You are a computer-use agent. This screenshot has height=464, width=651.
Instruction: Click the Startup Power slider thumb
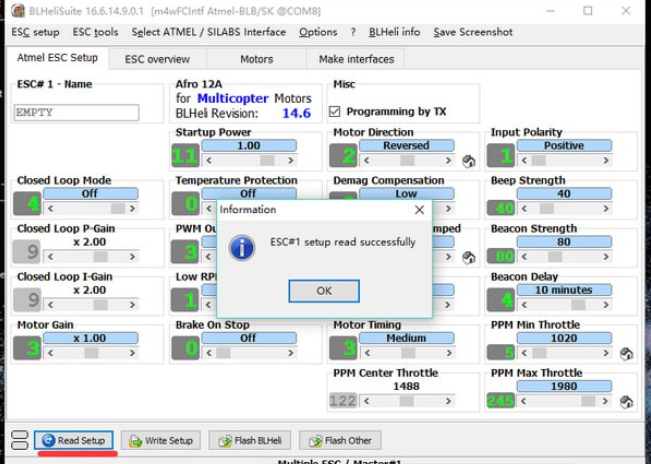(x=267, y=160)
